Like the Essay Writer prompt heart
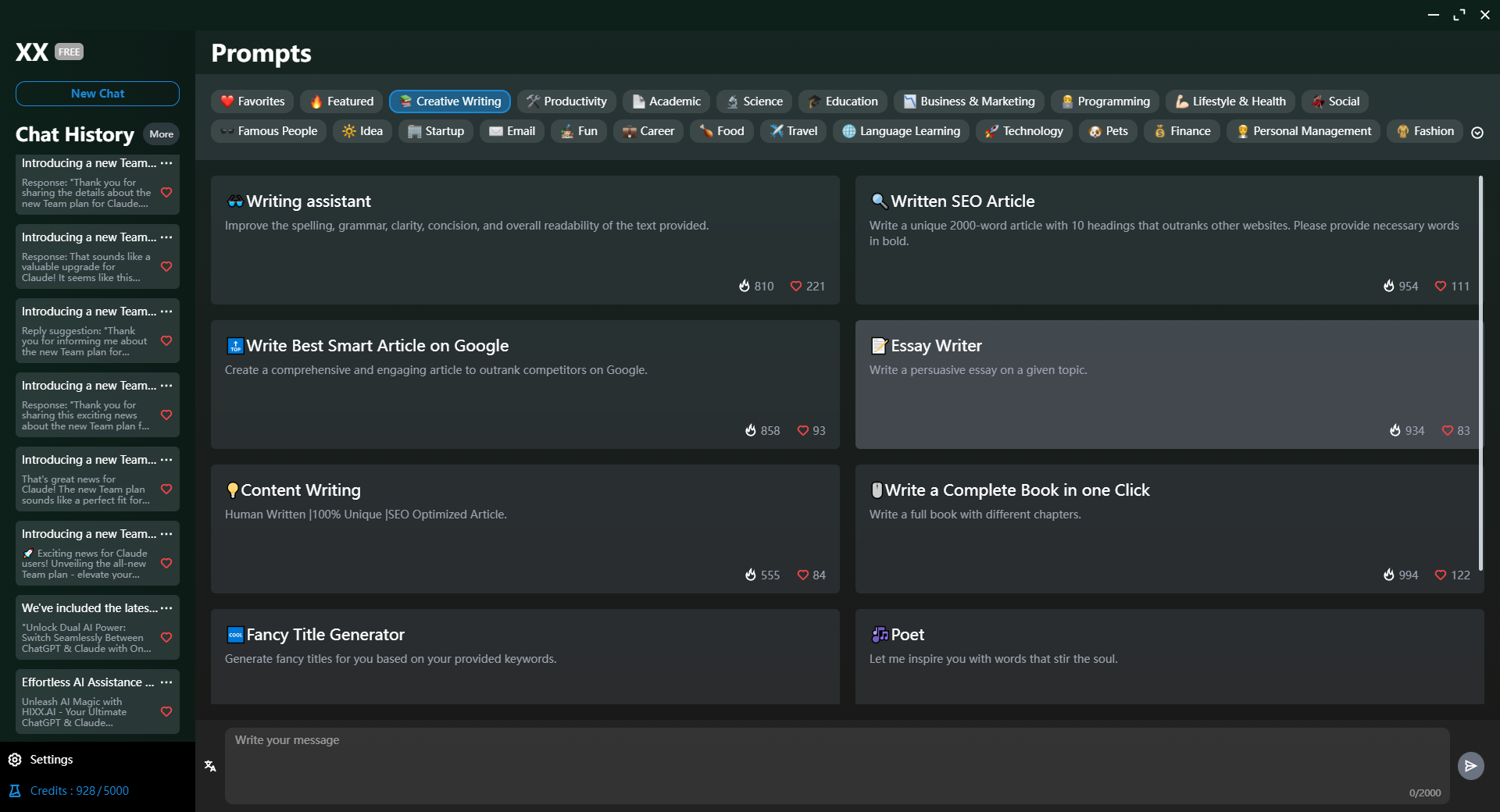1500x812 pixels. (1447, 430)
